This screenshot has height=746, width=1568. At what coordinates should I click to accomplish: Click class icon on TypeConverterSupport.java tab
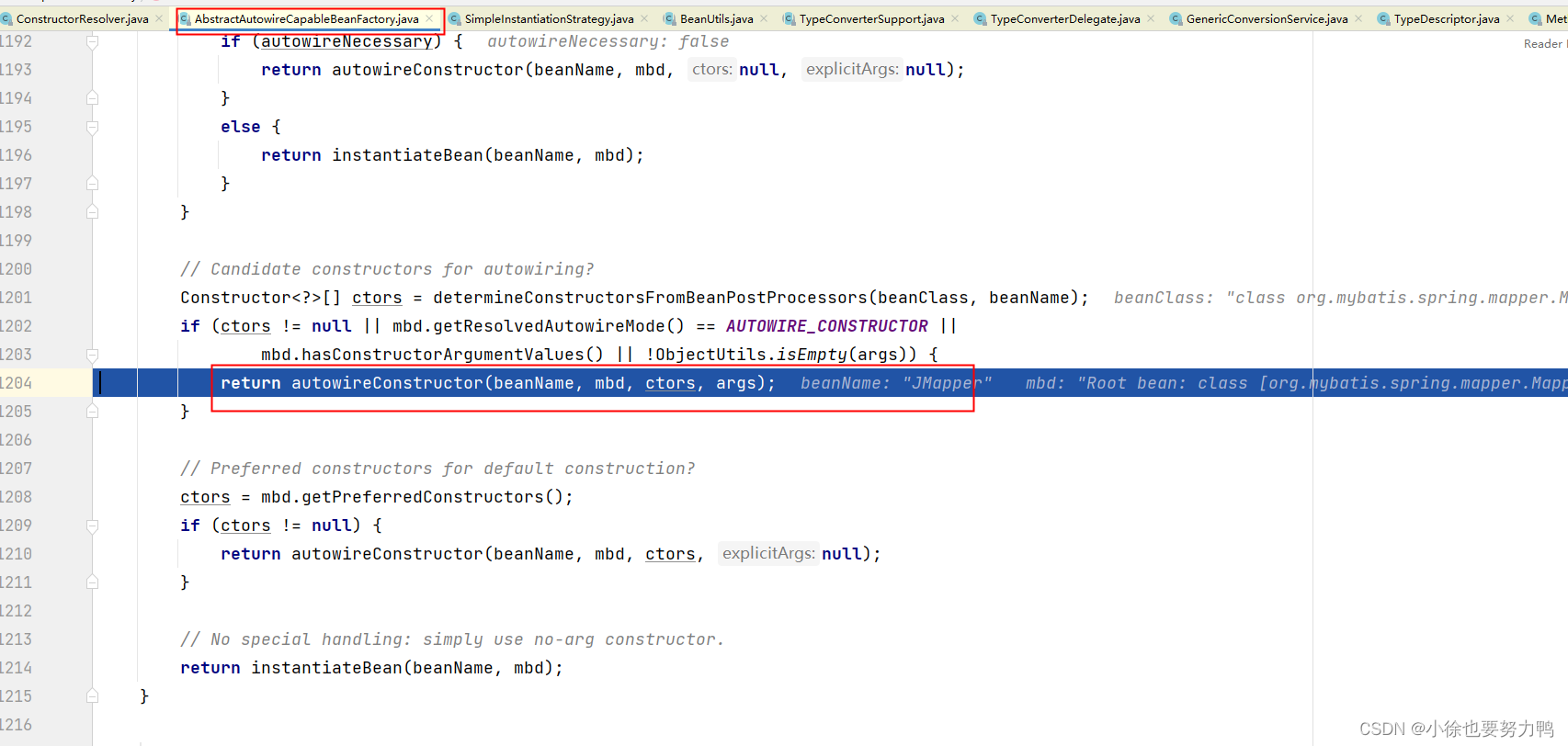click(x=789, y=18)
